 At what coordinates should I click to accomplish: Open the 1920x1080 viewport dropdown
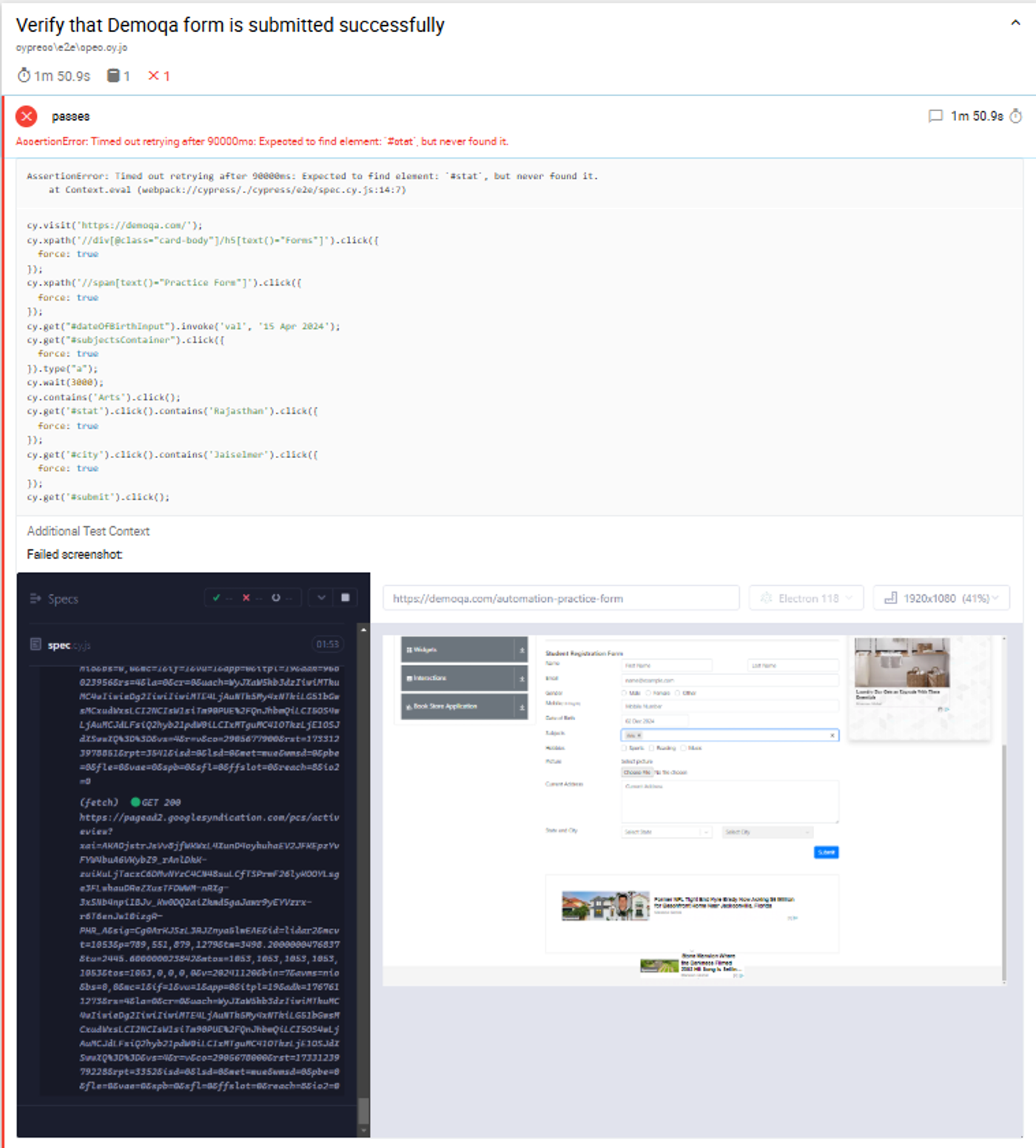pyautogui.click(x=941, y=598)
